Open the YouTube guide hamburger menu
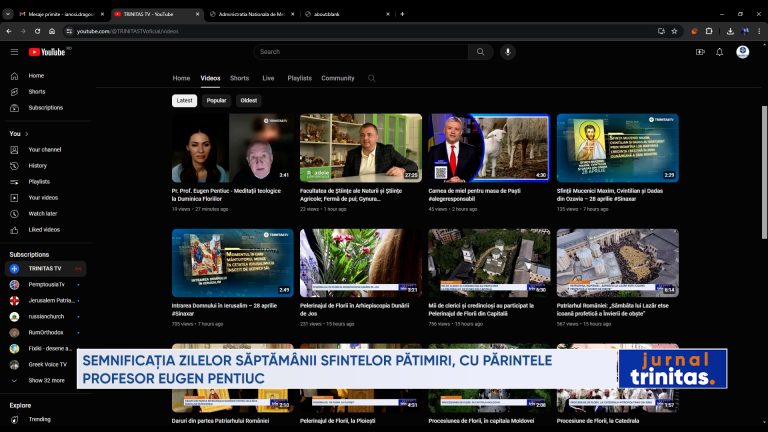The width and height of the screenshot is (768, 432). [x=14, y=52]
